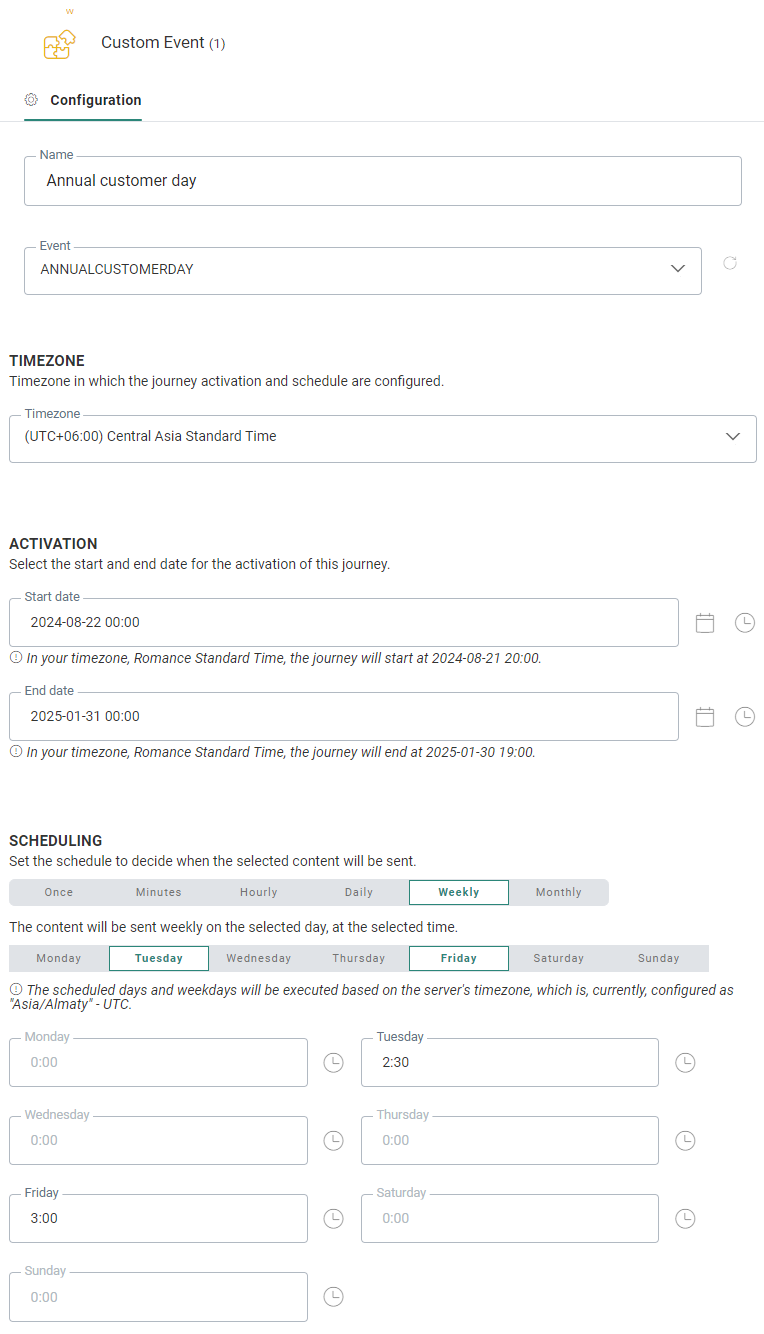Toggle the Tuesday weekday selection

pyautogui.click(x=159, y=958)
